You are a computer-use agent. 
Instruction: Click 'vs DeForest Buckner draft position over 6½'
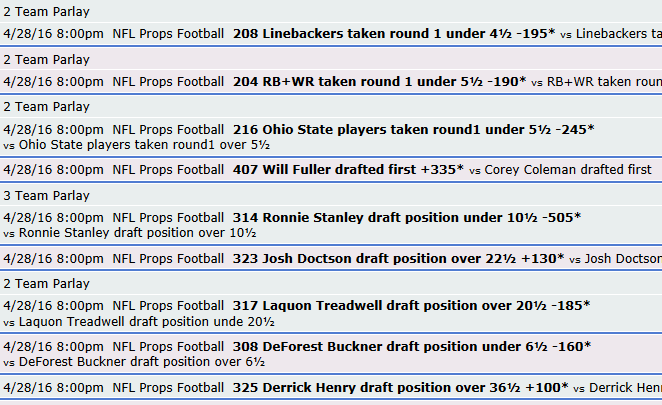(x=133, y=362)
